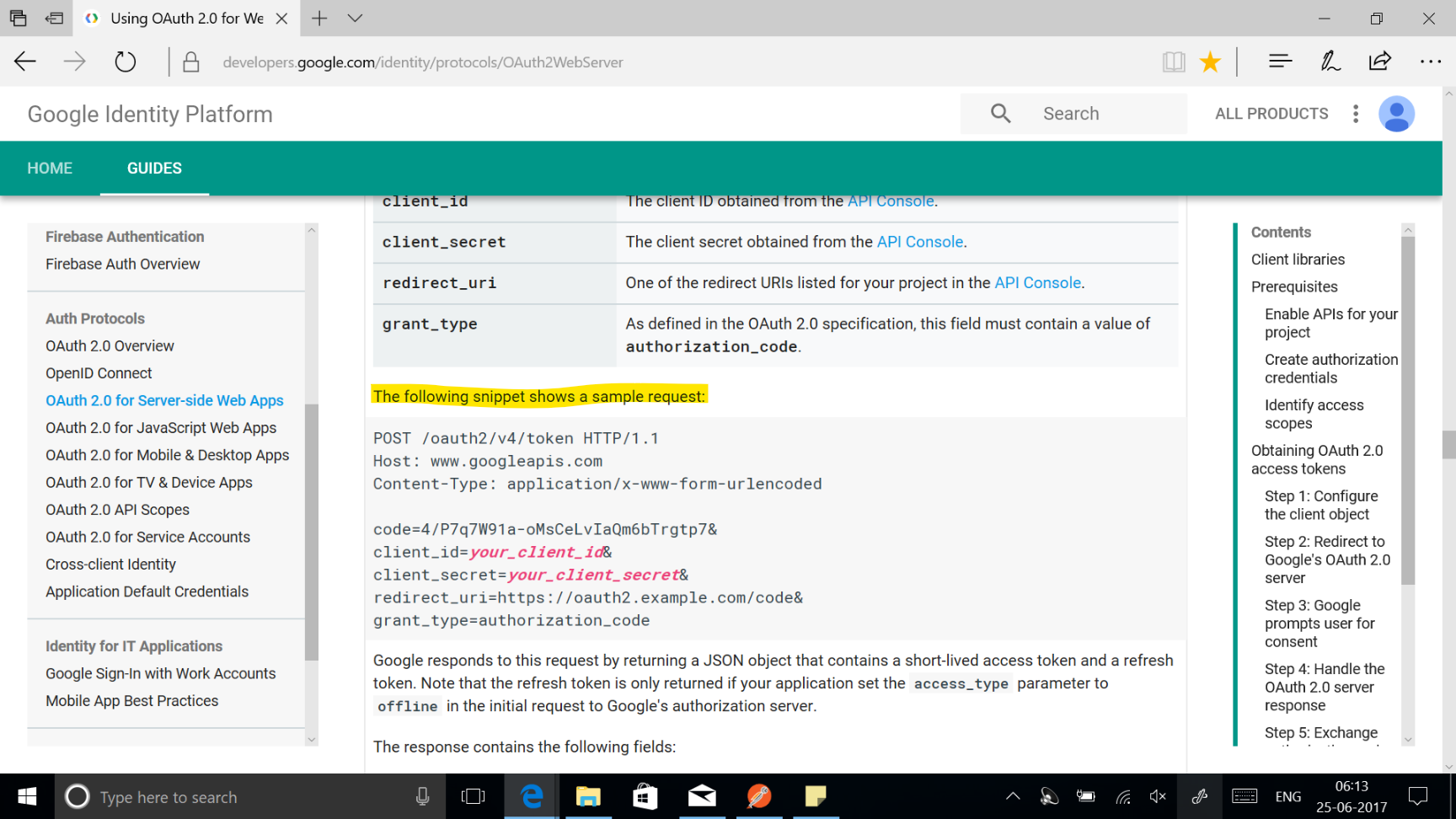Click the browser Back arrow
The width and height of the screenshot is (1456, 819).
pos(25,62)
